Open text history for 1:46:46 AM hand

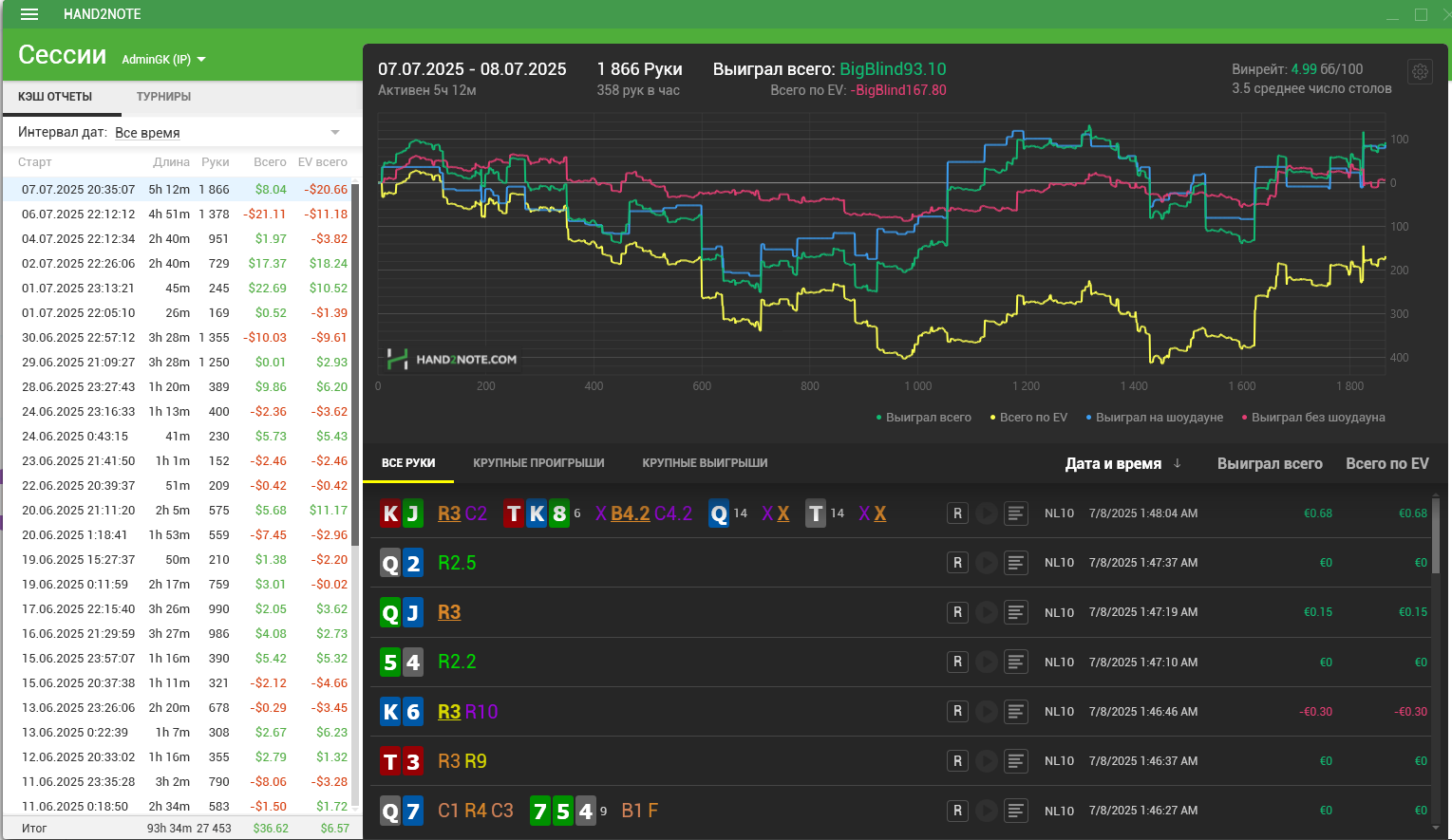pos(1016,711)
